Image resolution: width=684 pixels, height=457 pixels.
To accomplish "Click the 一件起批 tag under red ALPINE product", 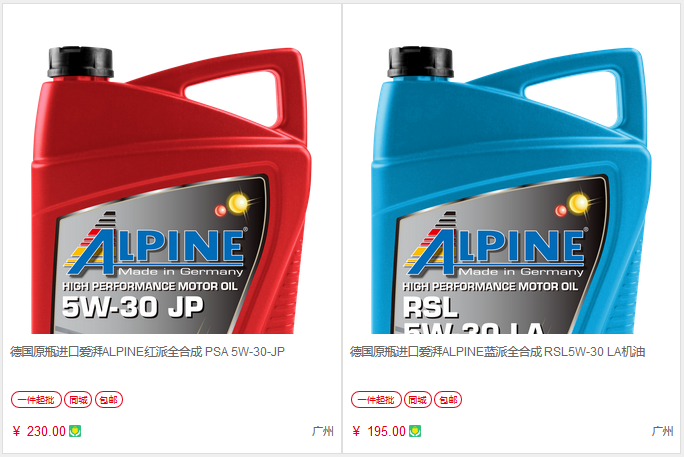I will (x=36, y=399).
